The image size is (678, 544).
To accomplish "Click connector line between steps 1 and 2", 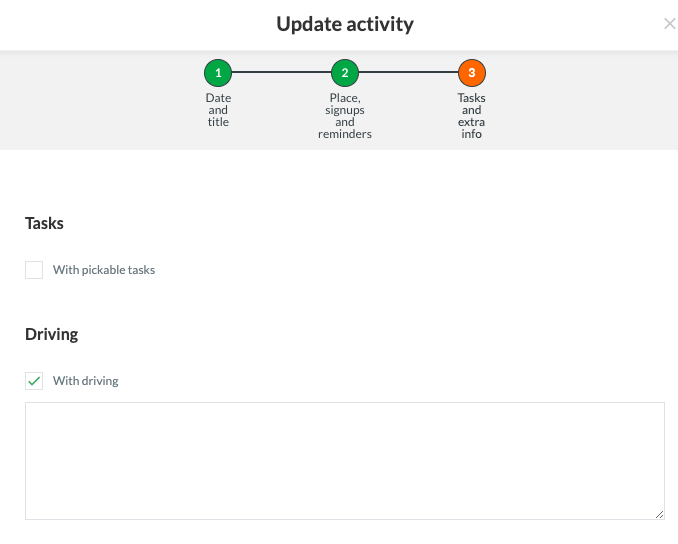I will point(281,73).
